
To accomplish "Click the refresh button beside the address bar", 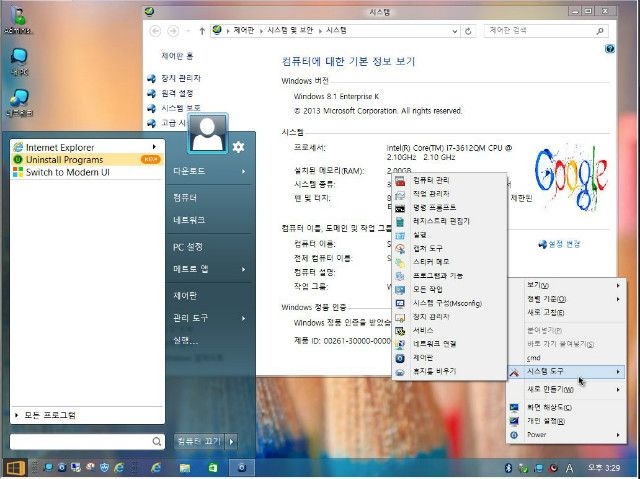I will coord(468,31).
